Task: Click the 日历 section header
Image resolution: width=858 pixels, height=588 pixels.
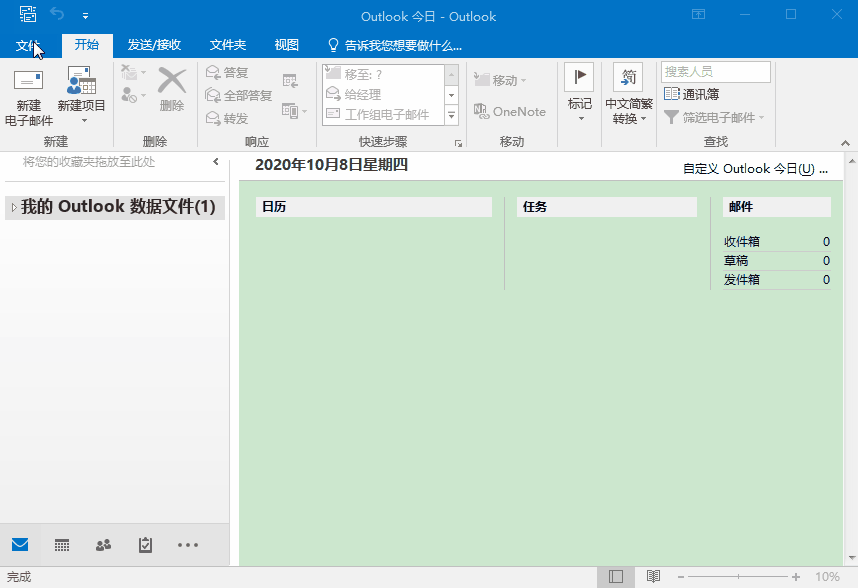Action: pos(374,207)
